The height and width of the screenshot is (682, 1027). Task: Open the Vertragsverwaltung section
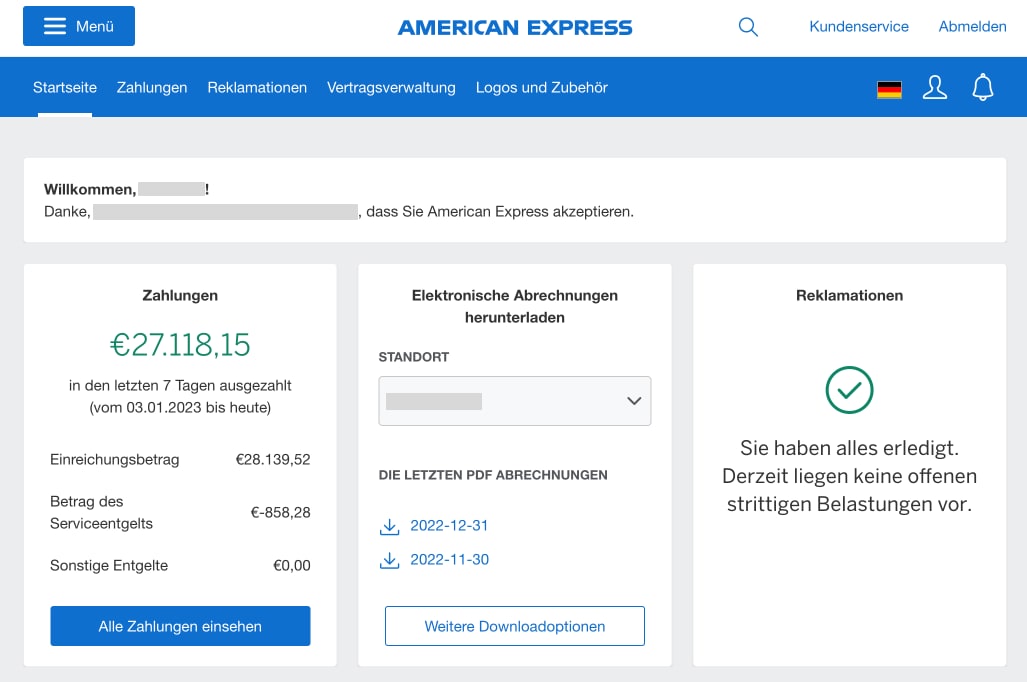pyautogui.click(x=390, y=87)
